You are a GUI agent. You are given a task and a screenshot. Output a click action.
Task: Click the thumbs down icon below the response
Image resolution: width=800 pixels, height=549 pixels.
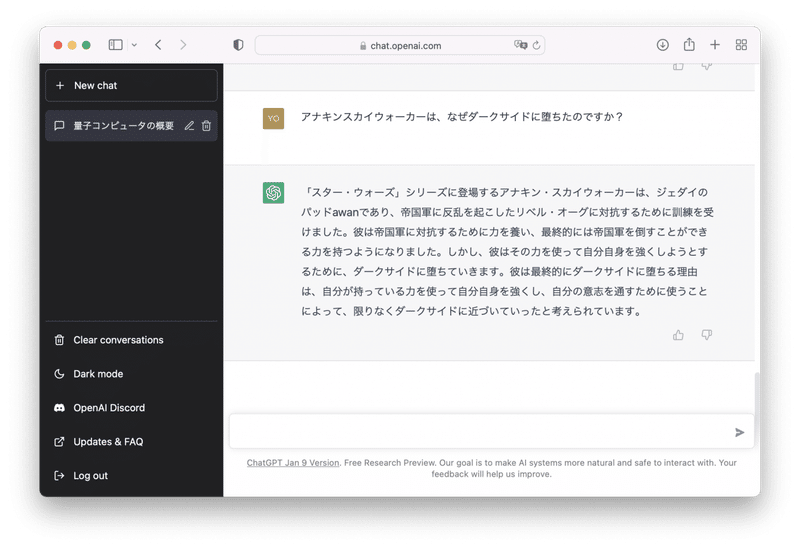(707, 335)
